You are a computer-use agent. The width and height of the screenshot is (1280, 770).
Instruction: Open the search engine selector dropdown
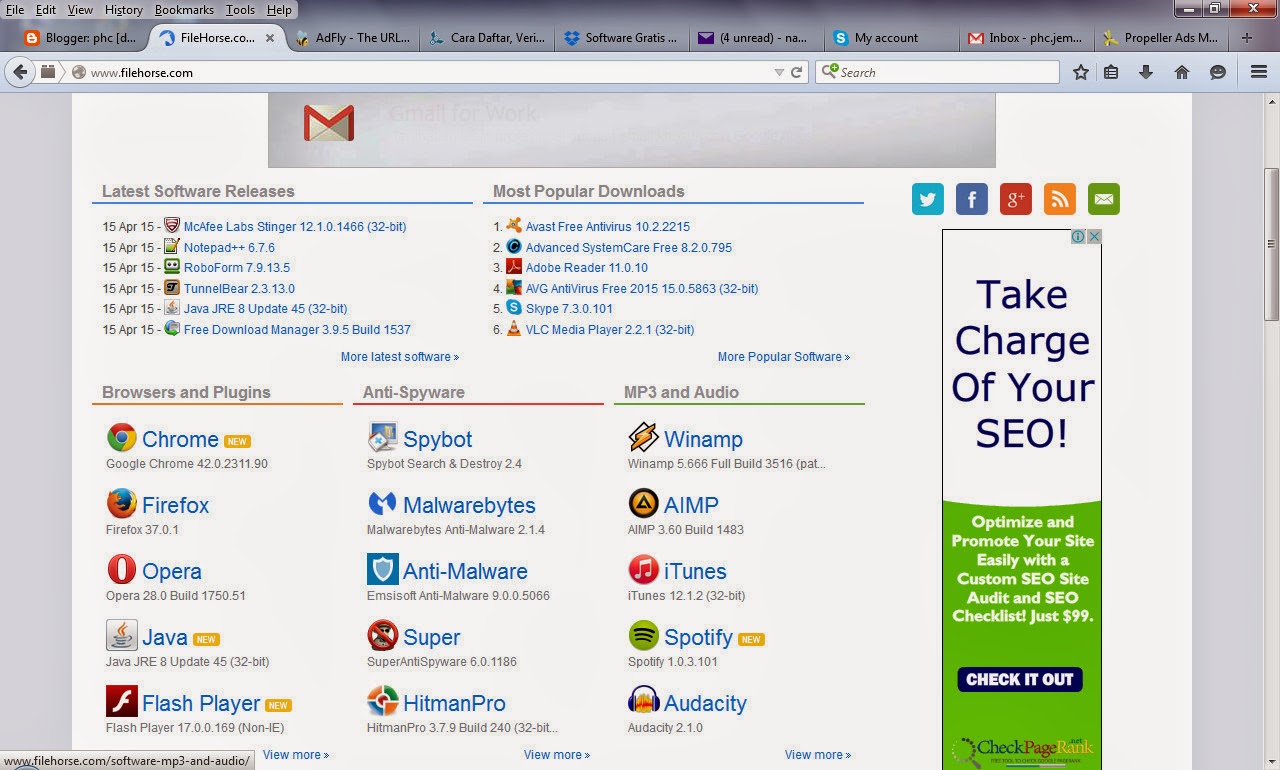[828, 72]
